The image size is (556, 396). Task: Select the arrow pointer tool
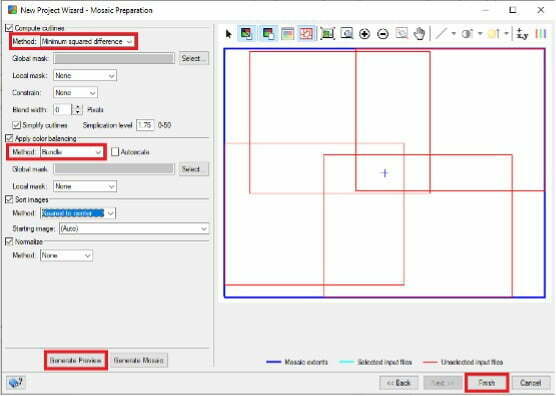229,34
